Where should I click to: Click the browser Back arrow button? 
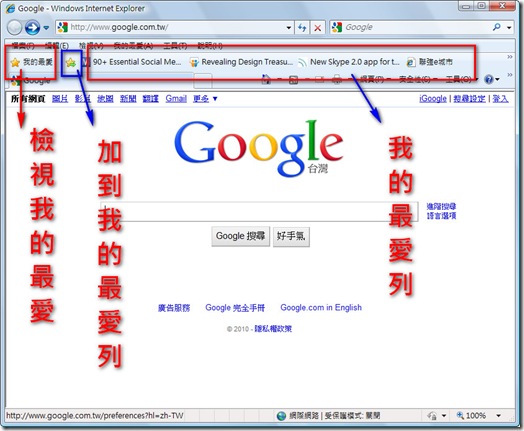click(x=14, y=28)
